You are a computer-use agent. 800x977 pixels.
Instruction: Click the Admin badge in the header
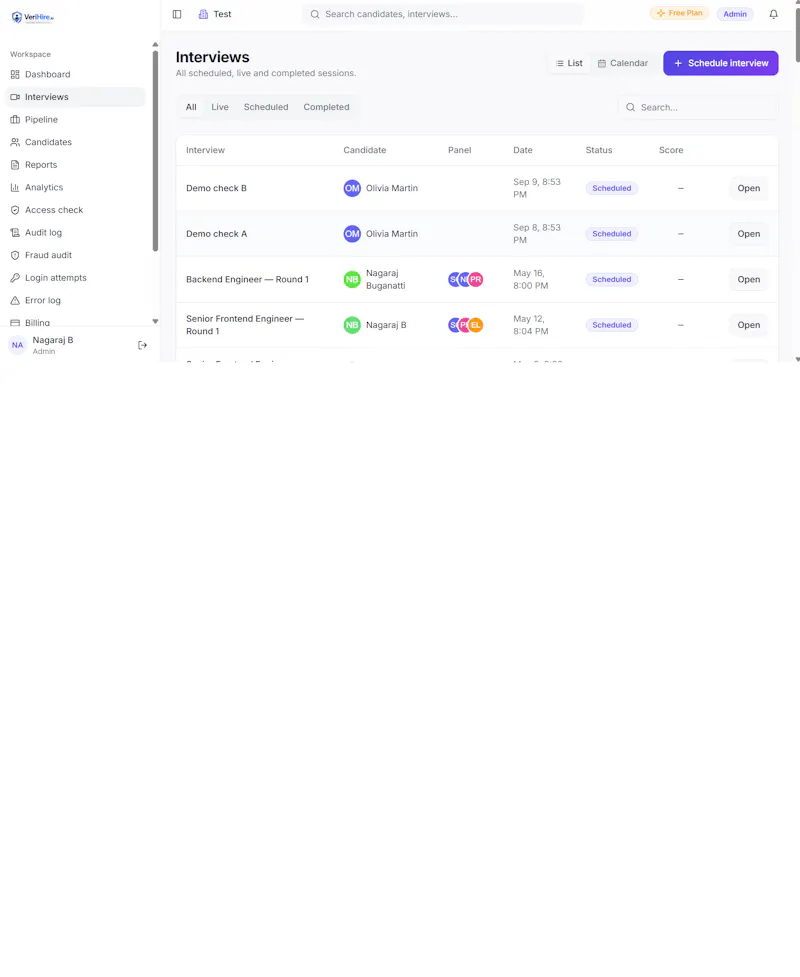pyautogui.click(x=735, y=14)
